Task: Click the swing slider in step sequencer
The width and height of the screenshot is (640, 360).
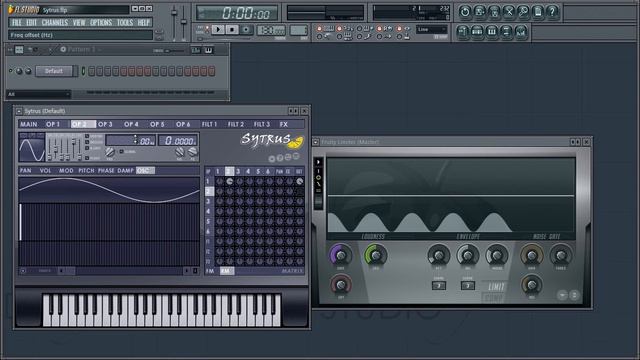Action: click(175, 51)
